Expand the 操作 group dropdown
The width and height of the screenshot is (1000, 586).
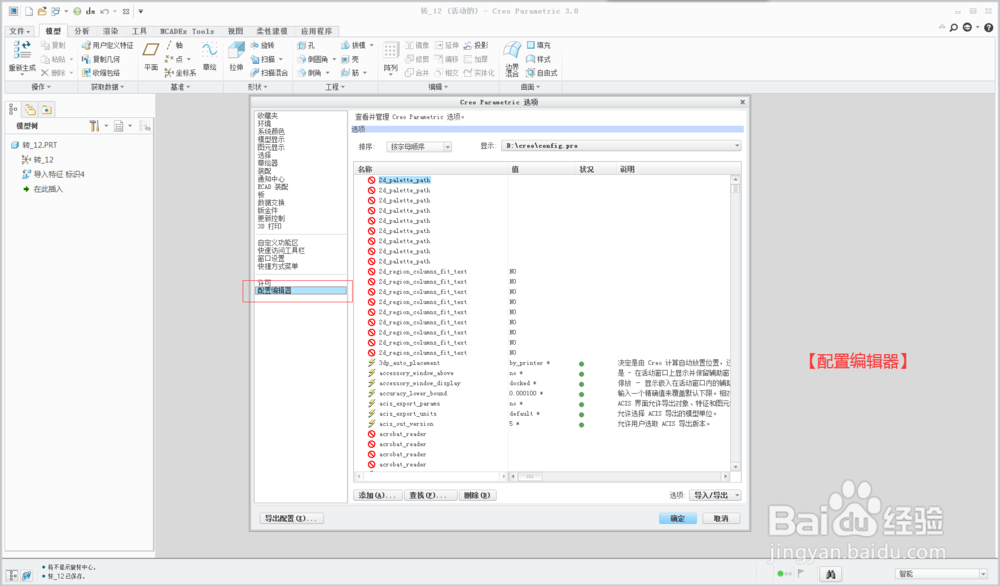click(x=41, y=87)
